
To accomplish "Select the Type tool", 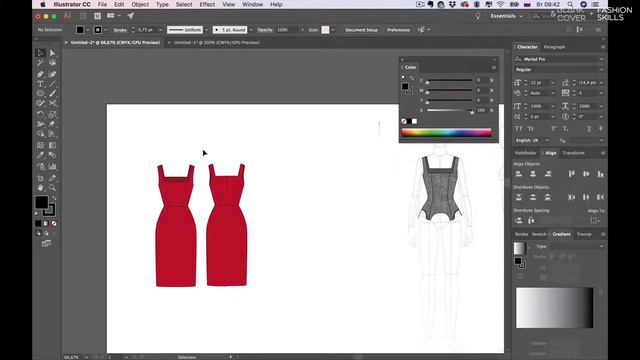I will [40, 84].
